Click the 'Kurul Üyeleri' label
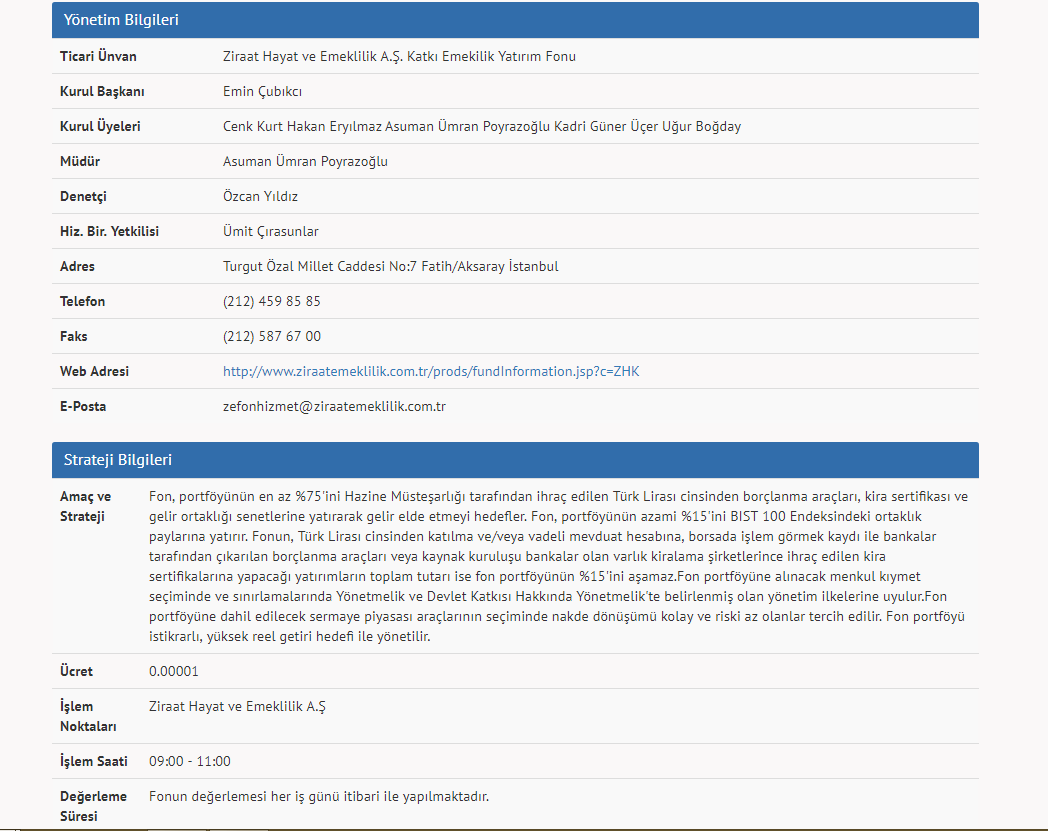 click(100, 126)
